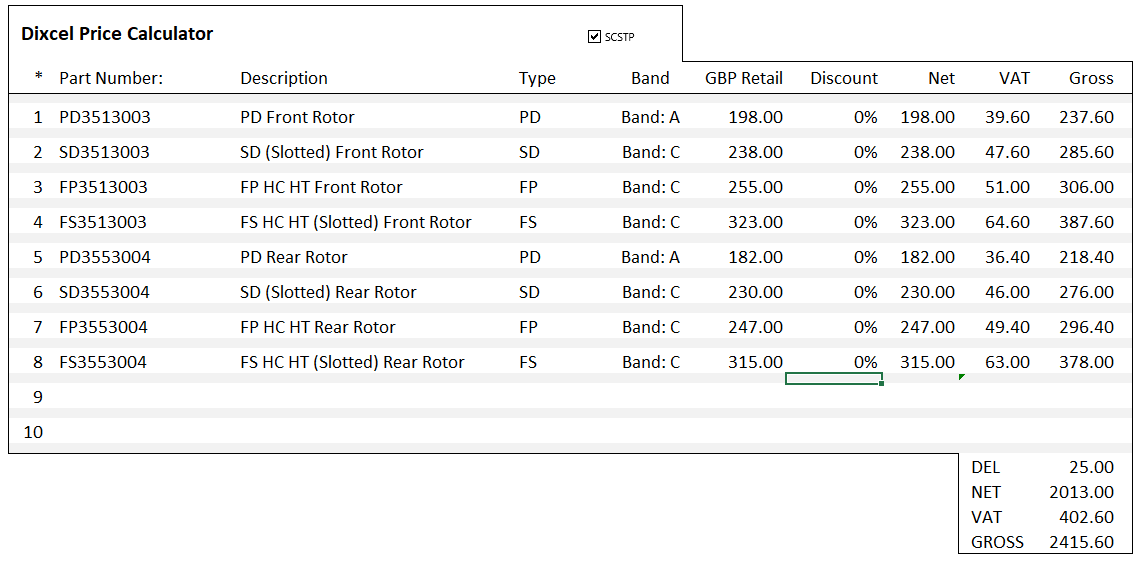Select the 25.00 DEL delivery value
1140x565 pixels.
point(1091,468)
